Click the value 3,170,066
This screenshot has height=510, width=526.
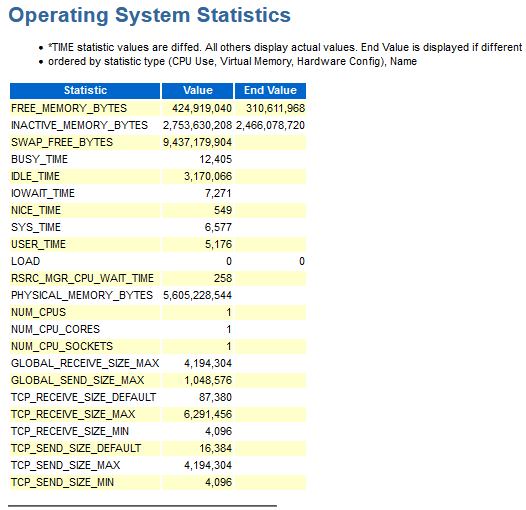[x=208, y=176]
